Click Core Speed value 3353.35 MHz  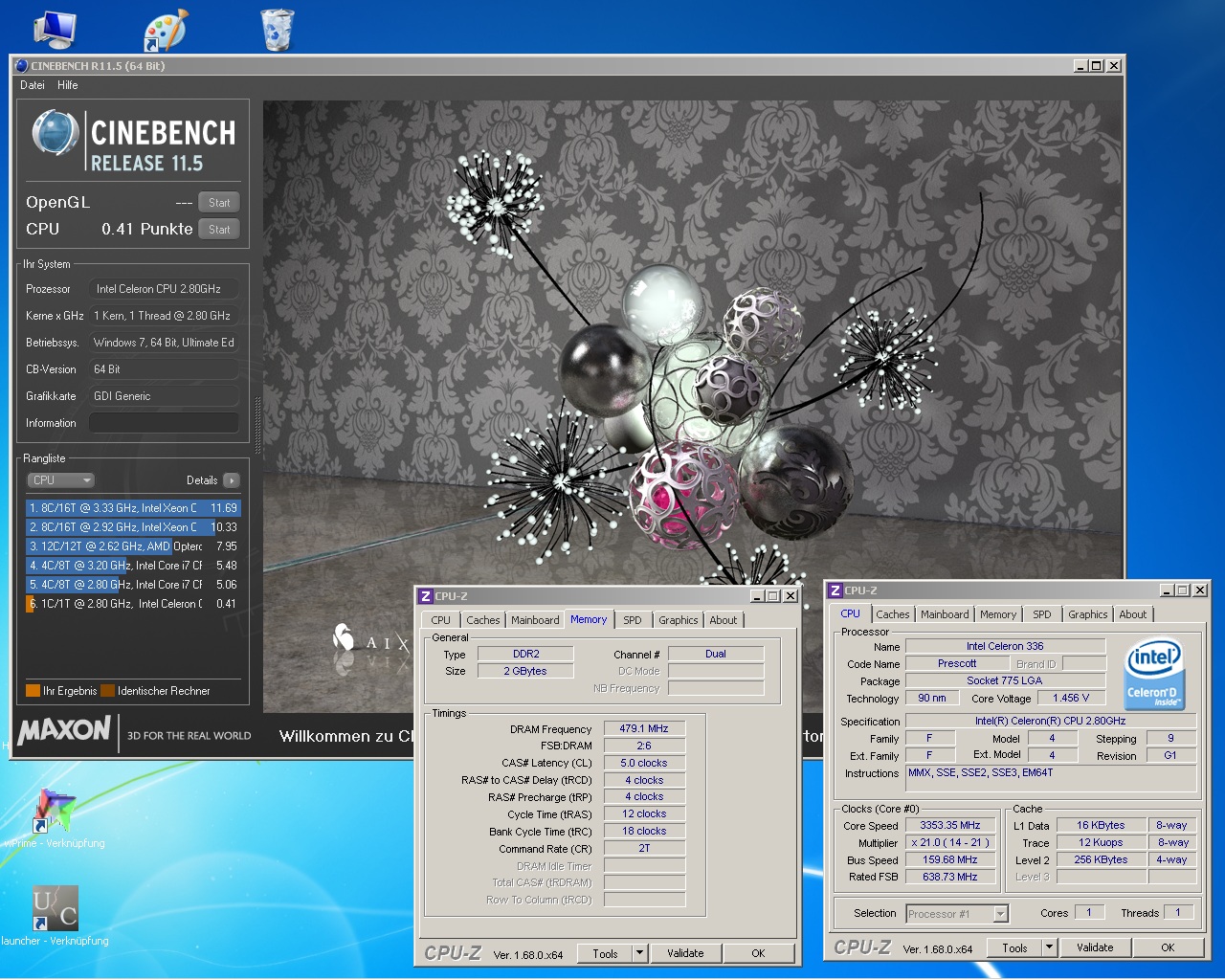(949, 825)
